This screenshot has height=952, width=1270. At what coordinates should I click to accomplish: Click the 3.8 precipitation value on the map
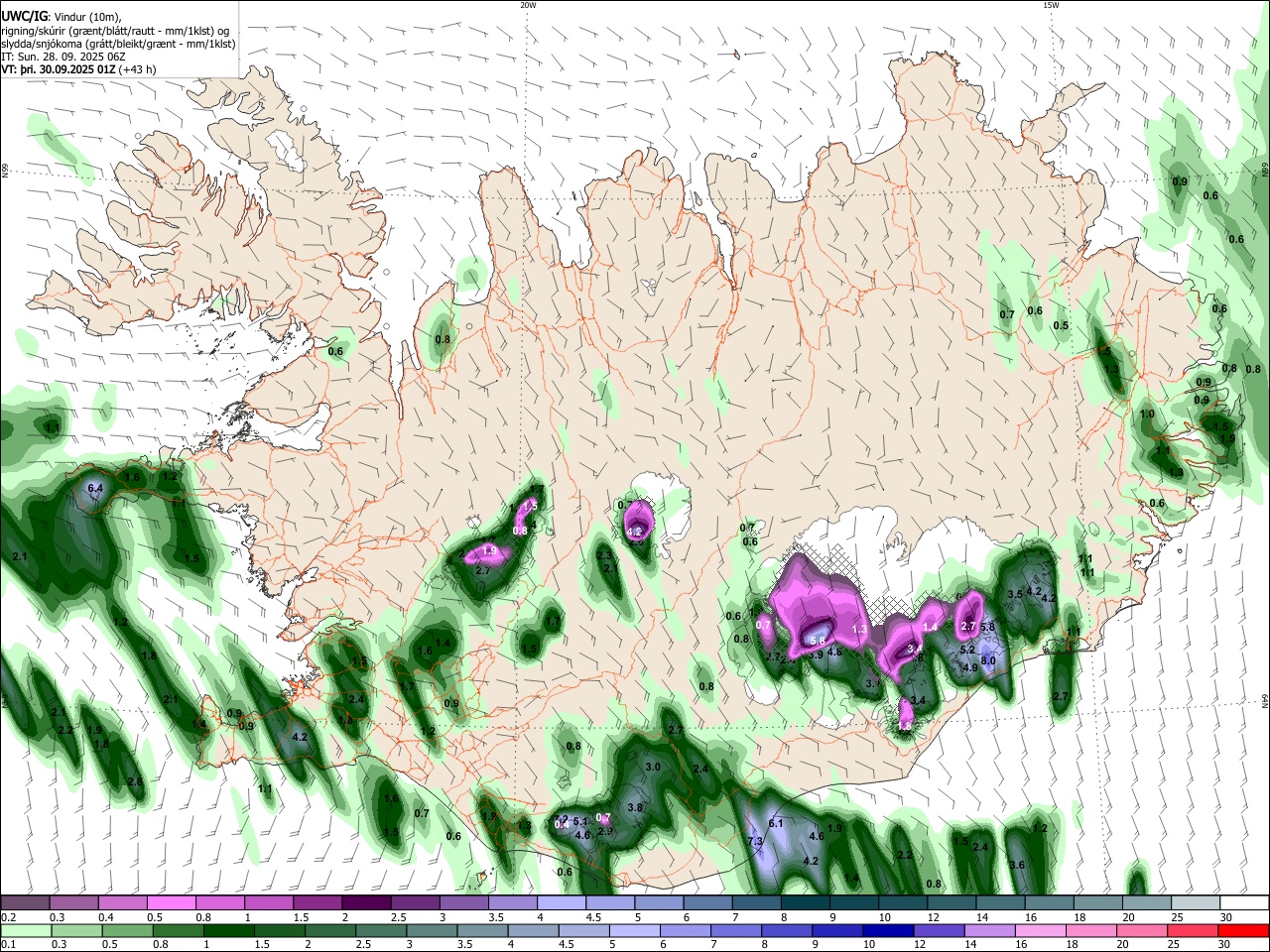pyautogui.click(x=636, y=808)
